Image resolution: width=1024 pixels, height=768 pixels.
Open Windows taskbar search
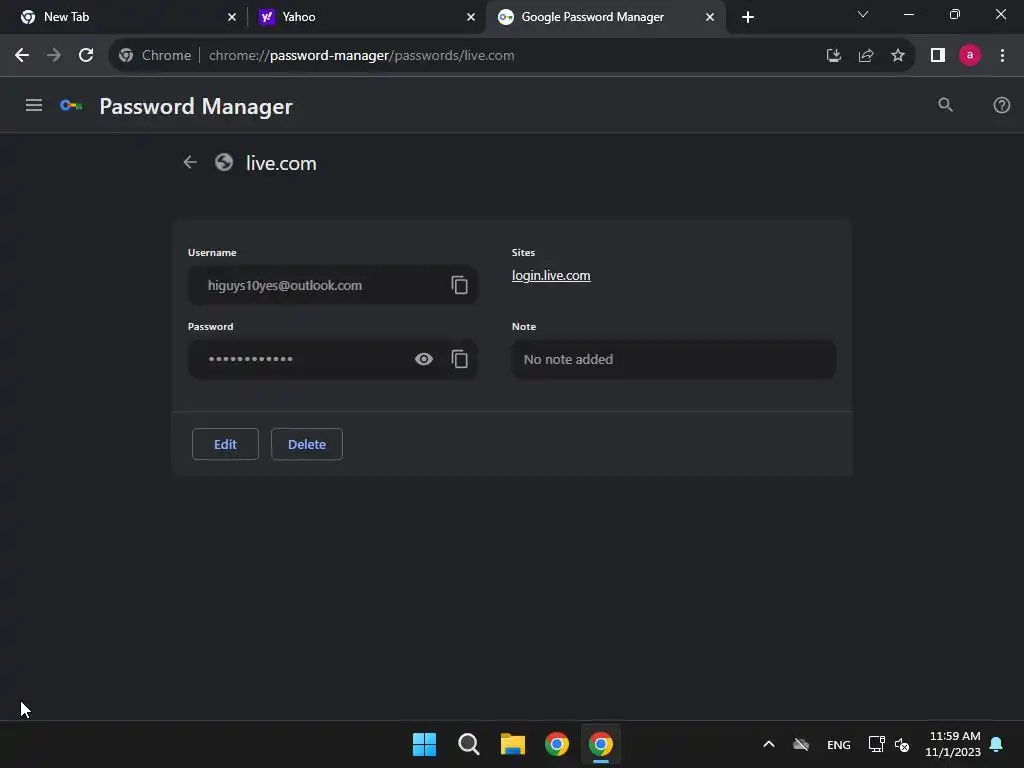point(469,744)
